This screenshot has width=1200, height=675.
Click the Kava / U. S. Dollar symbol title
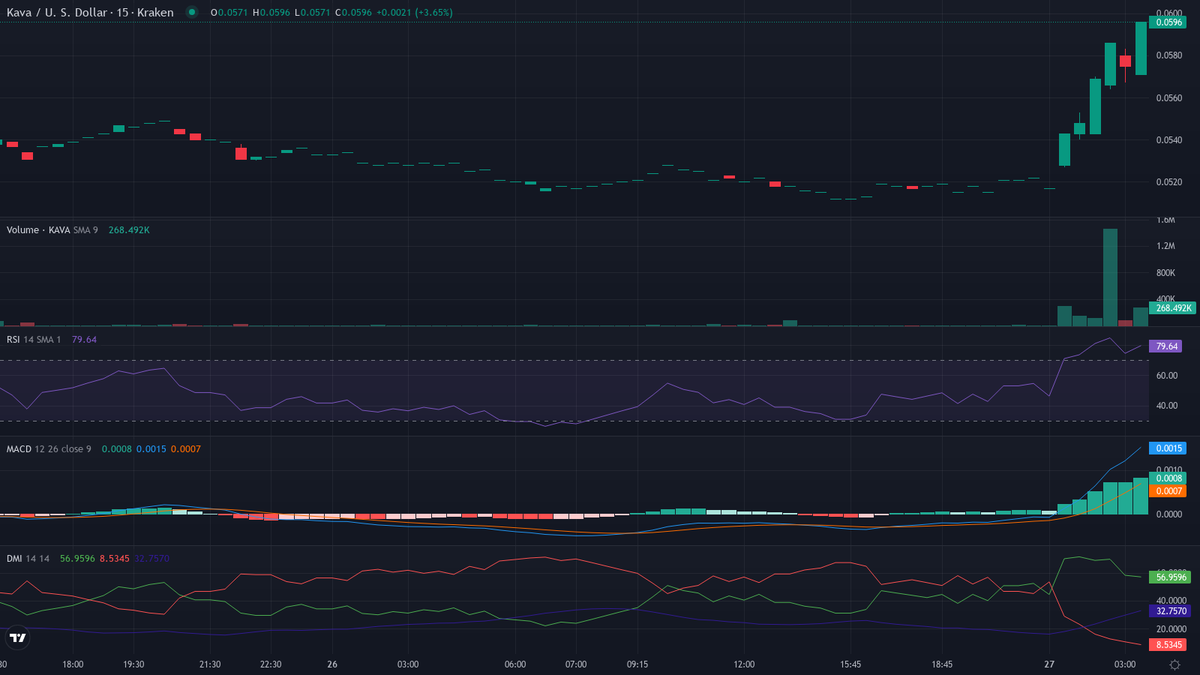90,12
